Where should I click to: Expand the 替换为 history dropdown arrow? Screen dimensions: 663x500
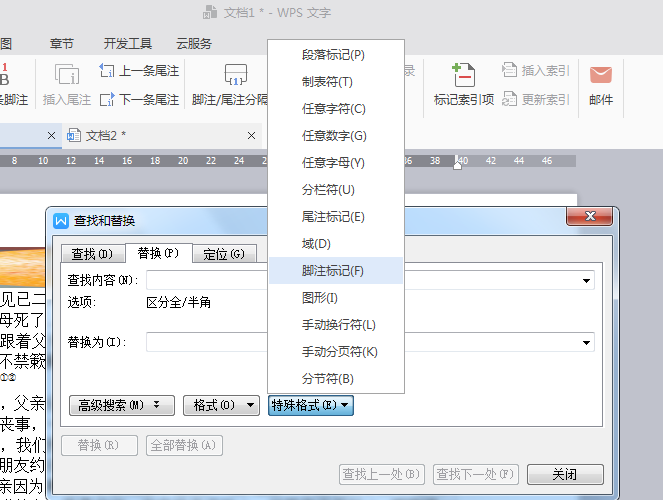[586, 342]
